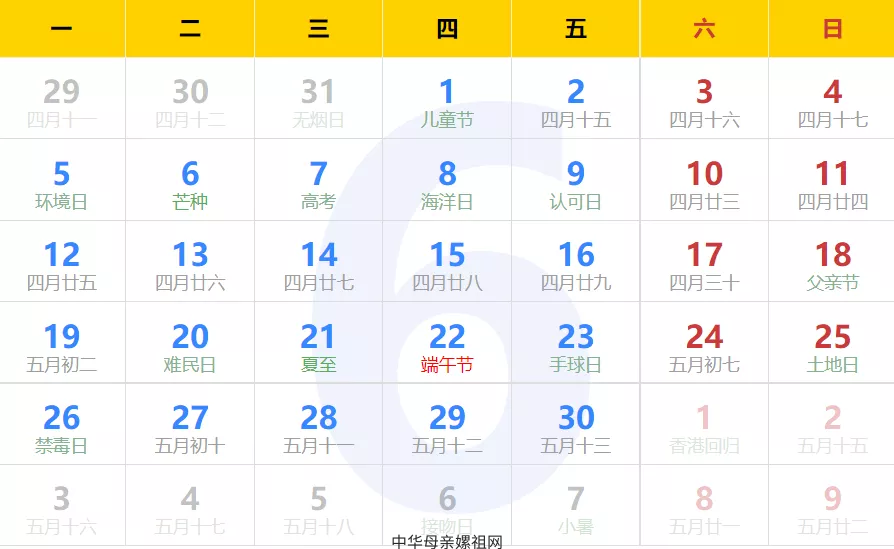
Task: Select June 6 芒种 date
Action: [x=190, y=180]
